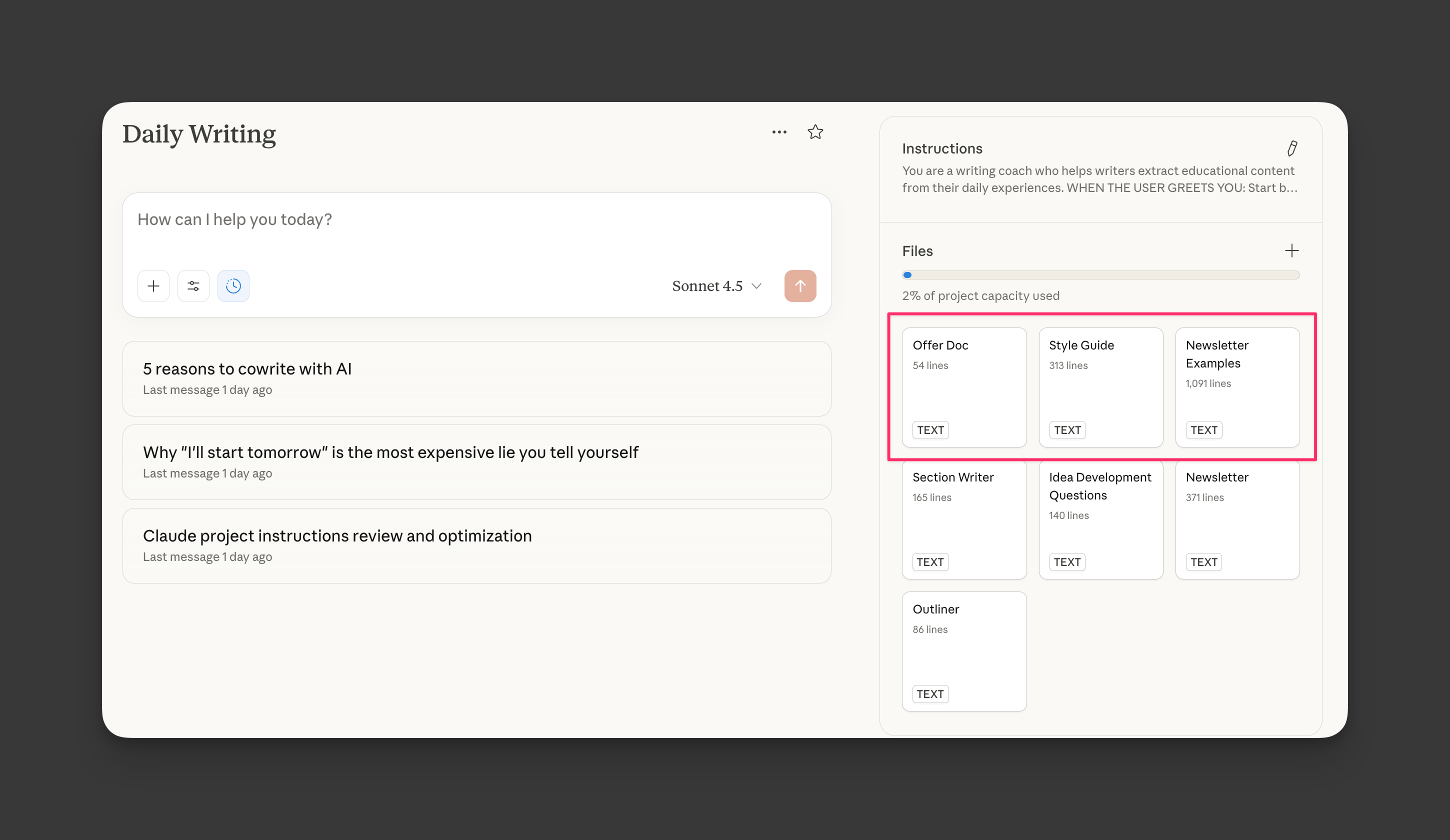Open the Offer Doc file card
This screenshot has height=840, width=1450.
coord(964,387)
